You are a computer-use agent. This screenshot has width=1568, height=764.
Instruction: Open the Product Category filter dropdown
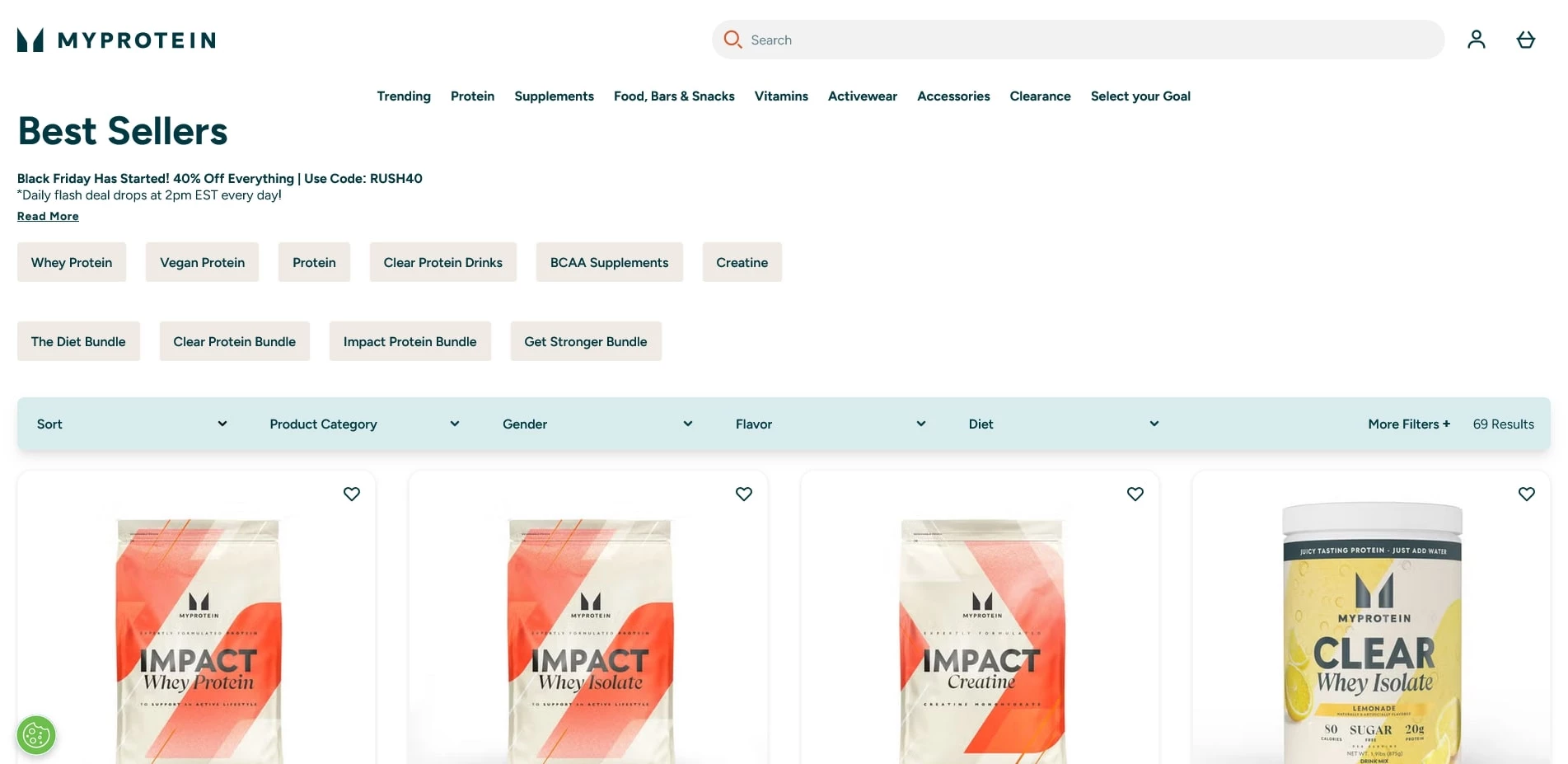pyautogui.click(x=364, y=424)
